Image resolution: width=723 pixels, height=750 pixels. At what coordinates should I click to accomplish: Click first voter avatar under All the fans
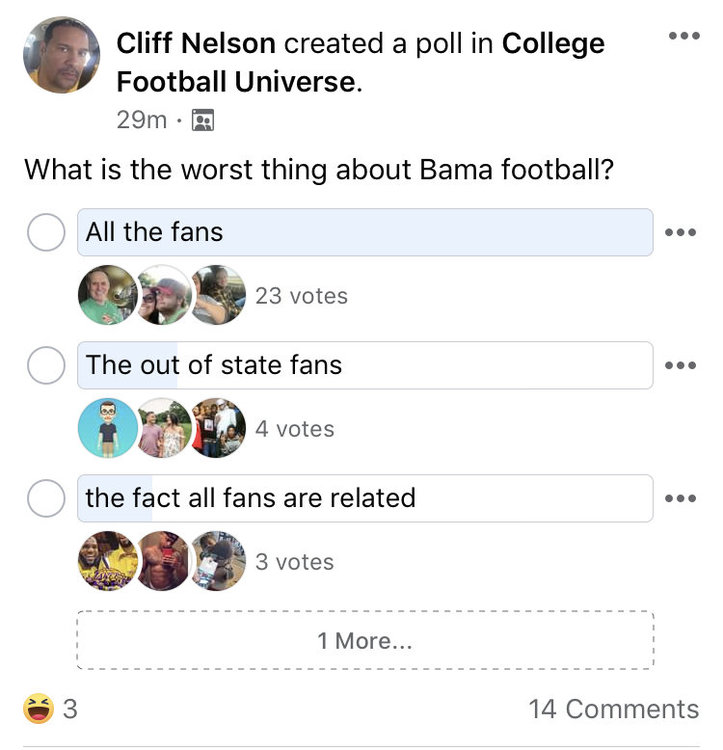point(105,295)
